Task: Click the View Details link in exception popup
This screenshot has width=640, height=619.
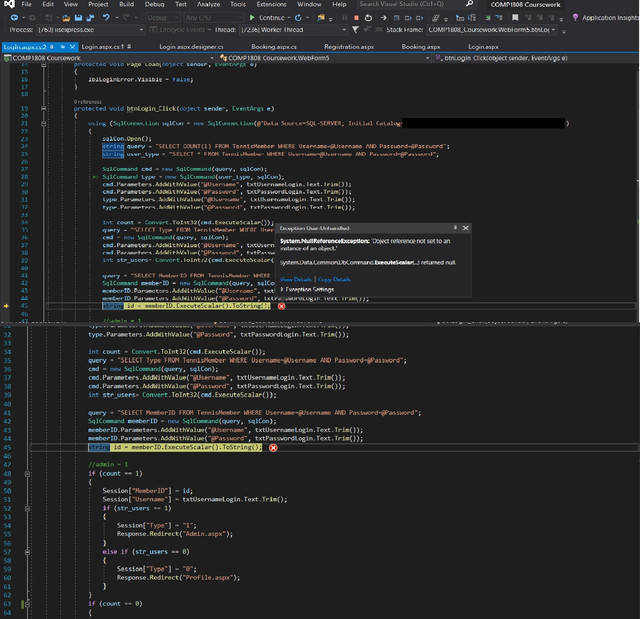Action: 296,280
